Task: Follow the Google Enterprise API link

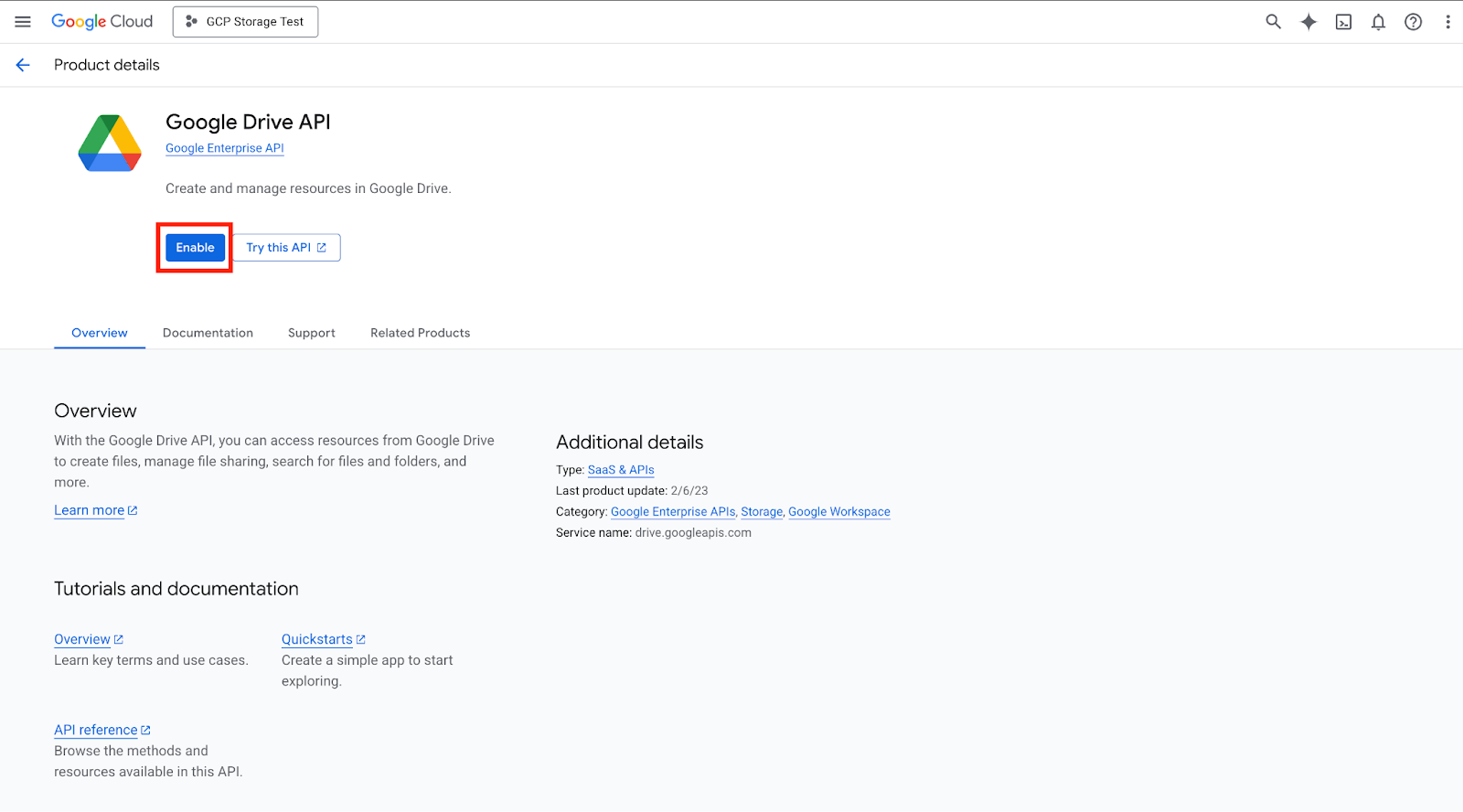Action: coord(224,148)
